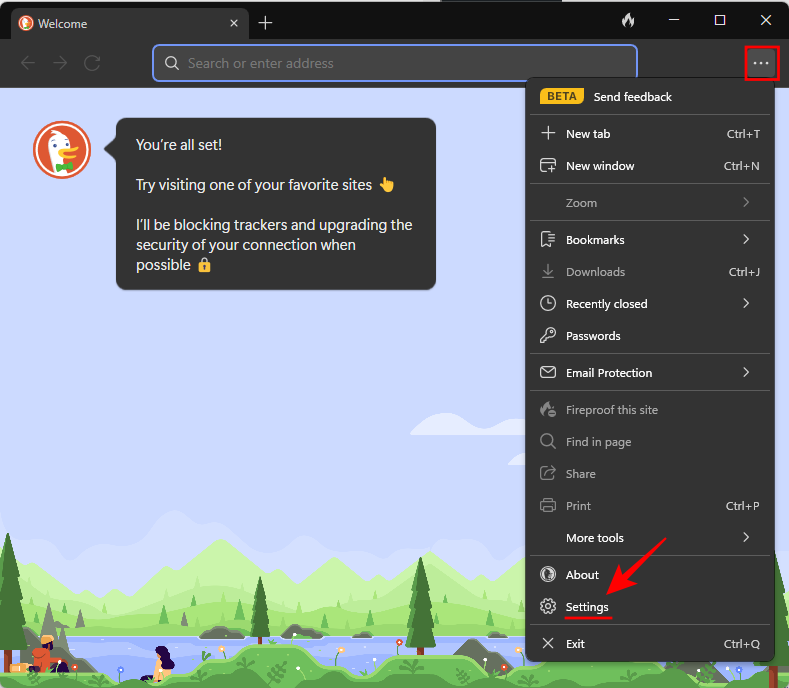Minimize the browser window

pyautogui.click(x=674, y=20)
